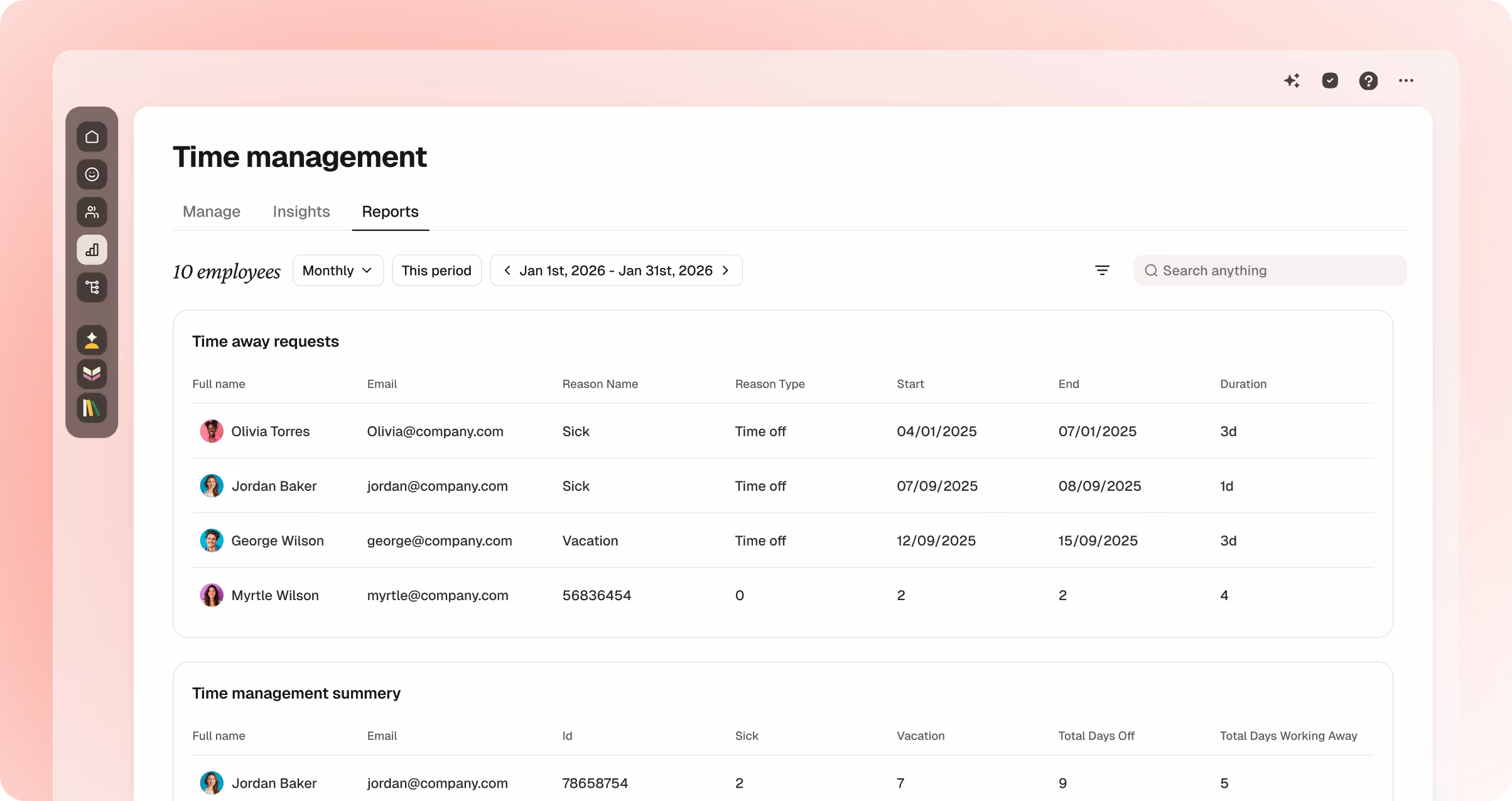
Task: Open the People icon in sidebar
Action: 92,212
